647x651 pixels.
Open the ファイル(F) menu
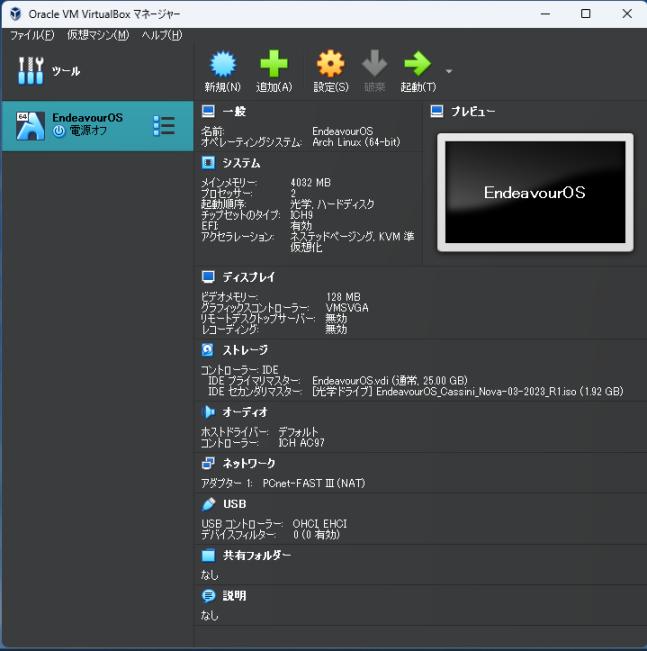tap(32, 35)
